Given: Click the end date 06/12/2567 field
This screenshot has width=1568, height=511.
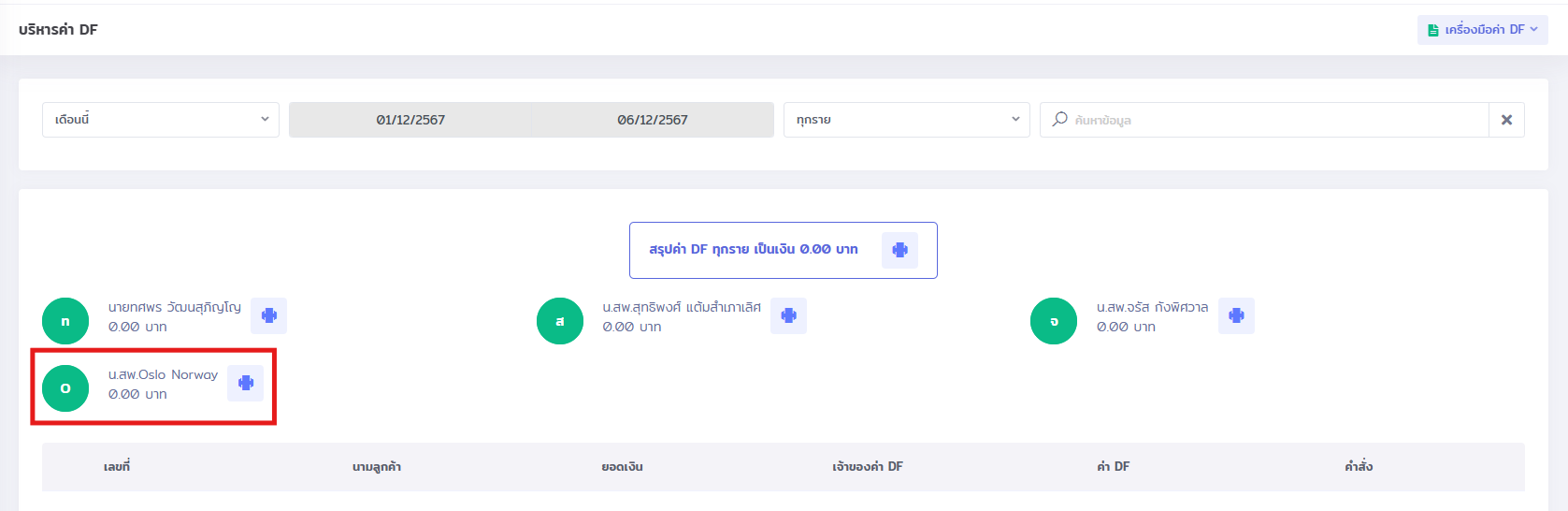Looking at the screenshot, I should tap(653, 120).
